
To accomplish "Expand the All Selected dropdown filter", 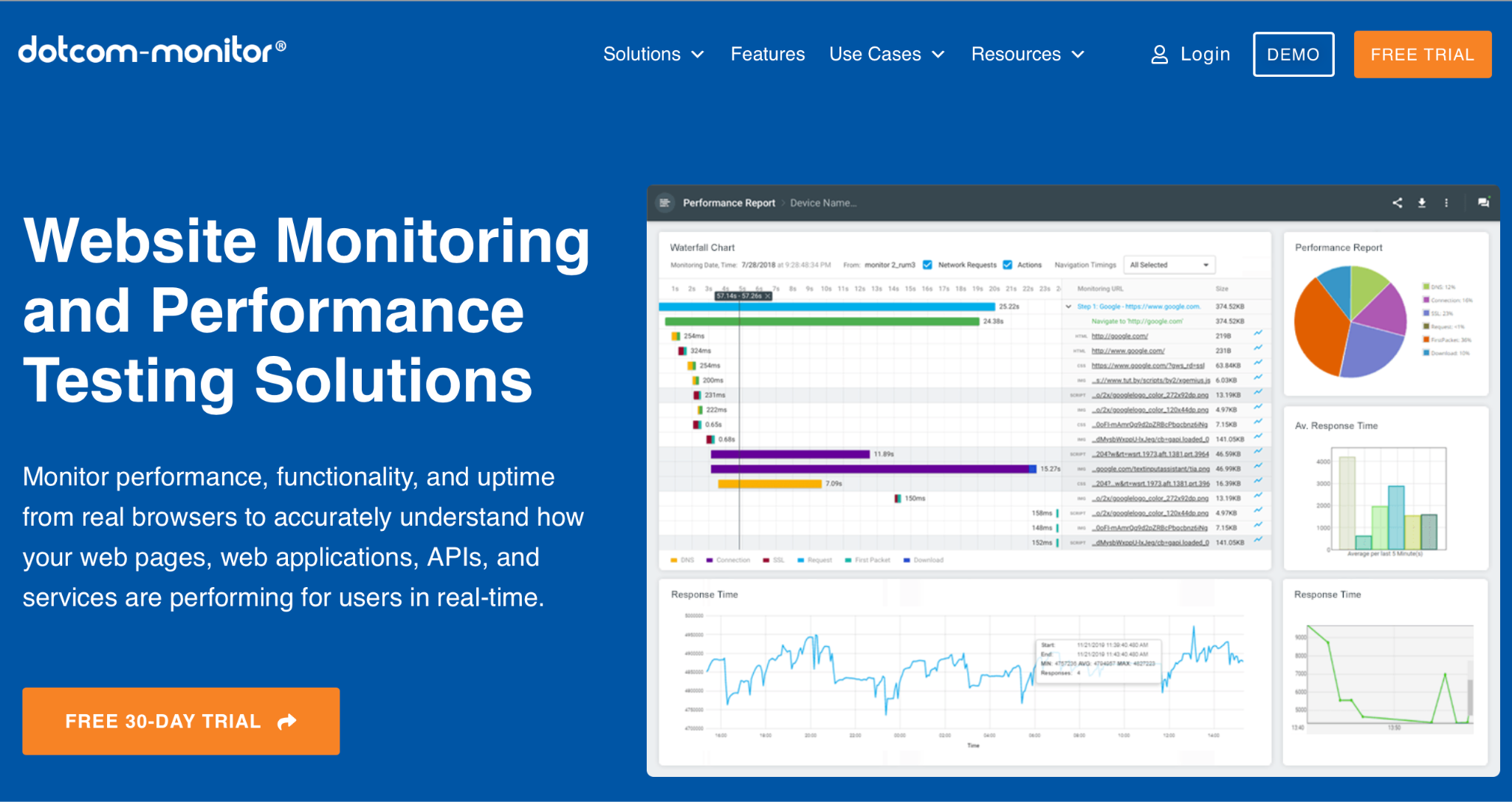I will [x=1166, y=262].
